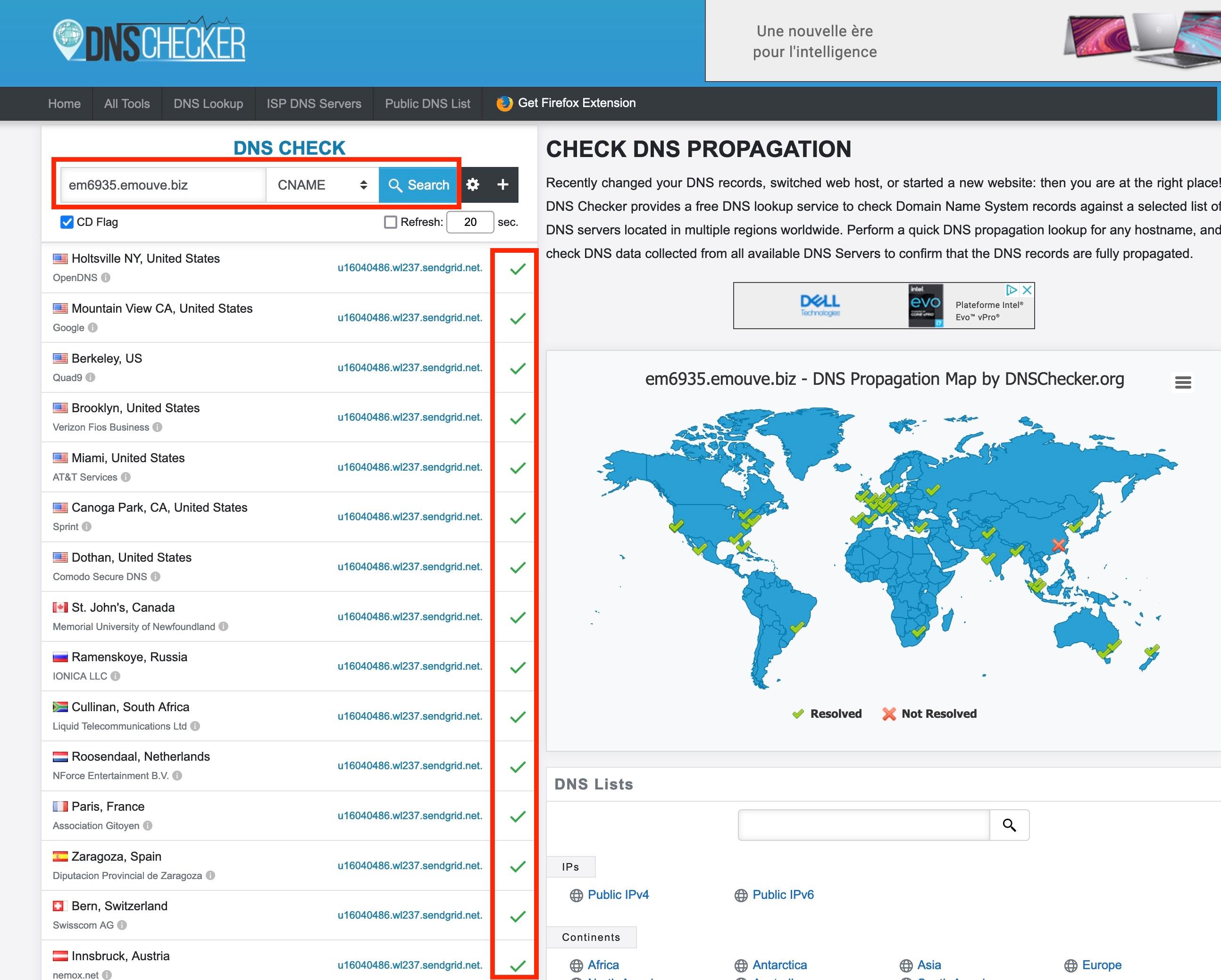The width and height of the screenshot is (1221, 980).
Task: Click info icon next to OpenDNS
Action: 106,277
